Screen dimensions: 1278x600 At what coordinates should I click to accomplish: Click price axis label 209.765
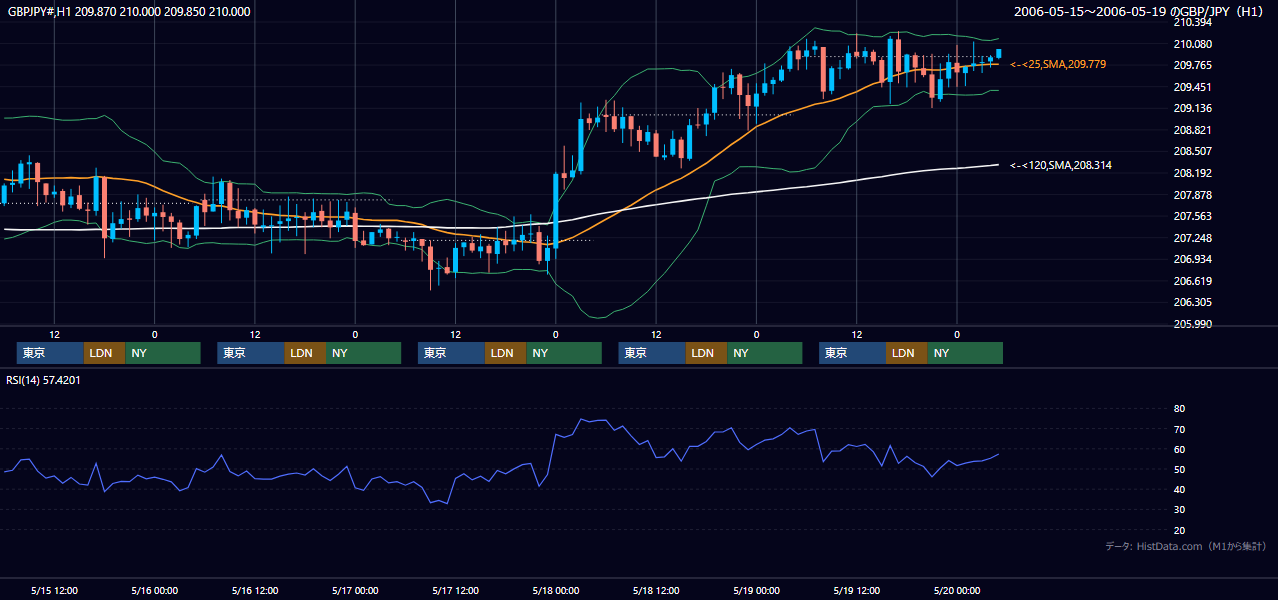[x=1192, y=65]
